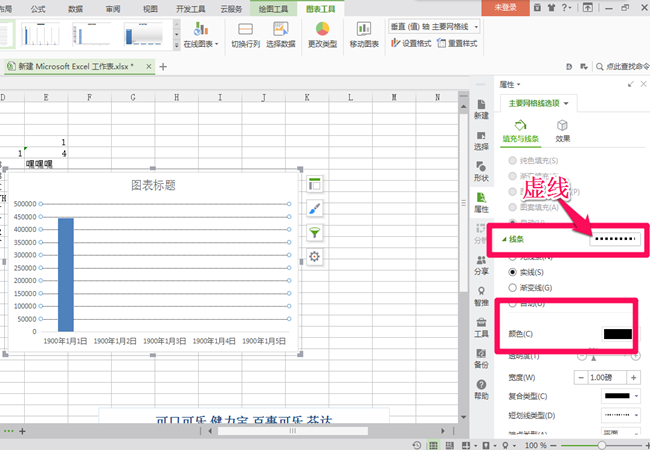The height and width of the screenshot is (450, 650).
Task: Open the 属性 pane title dropdown
Action: pos(519,85)
